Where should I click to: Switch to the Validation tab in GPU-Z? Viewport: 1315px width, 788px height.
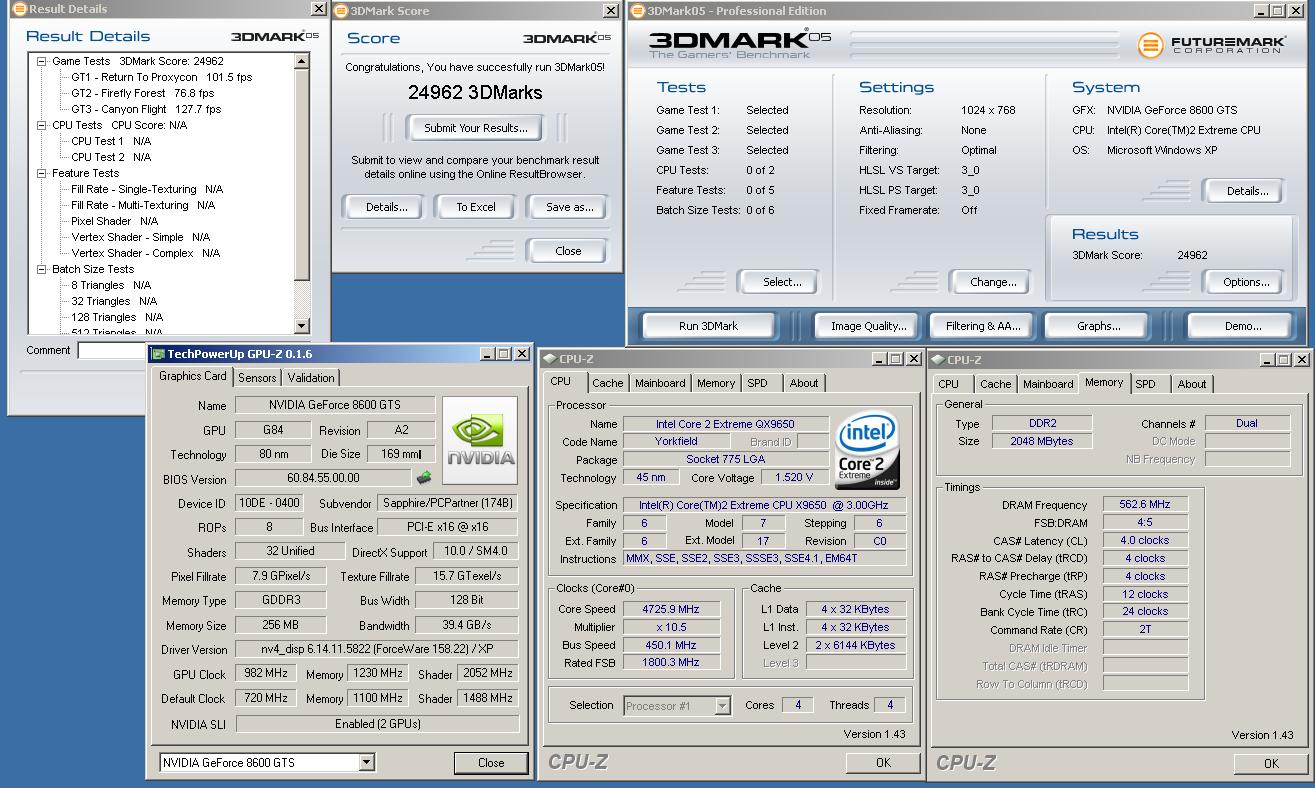(311, 378)
